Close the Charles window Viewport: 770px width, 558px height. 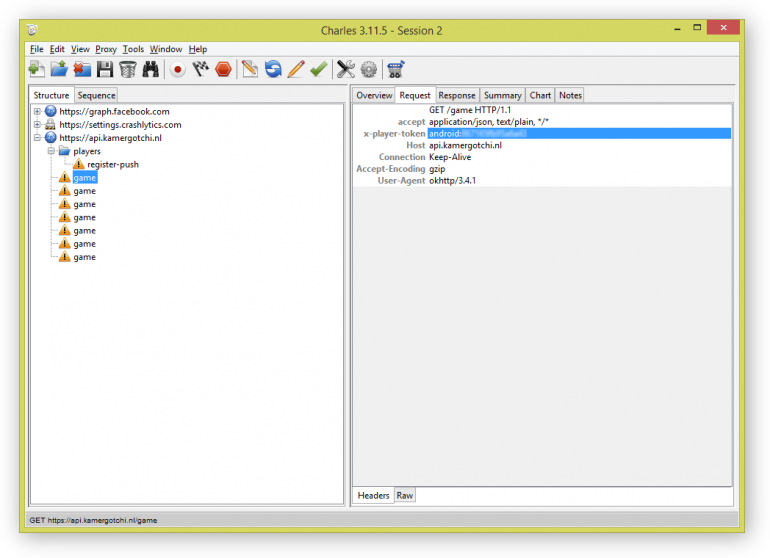point(723,28)
